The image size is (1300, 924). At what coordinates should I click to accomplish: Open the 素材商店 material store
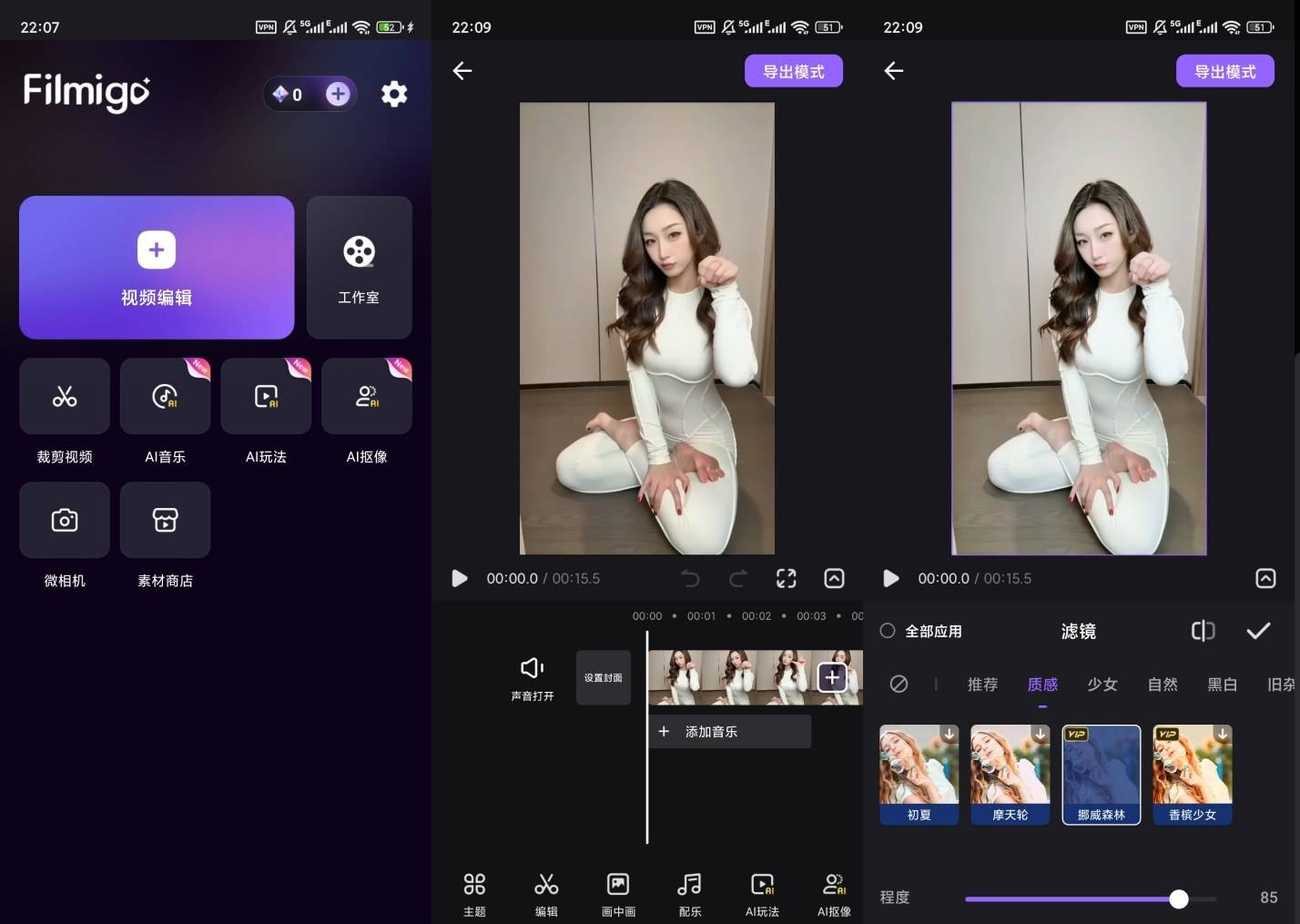coord(165,521)
